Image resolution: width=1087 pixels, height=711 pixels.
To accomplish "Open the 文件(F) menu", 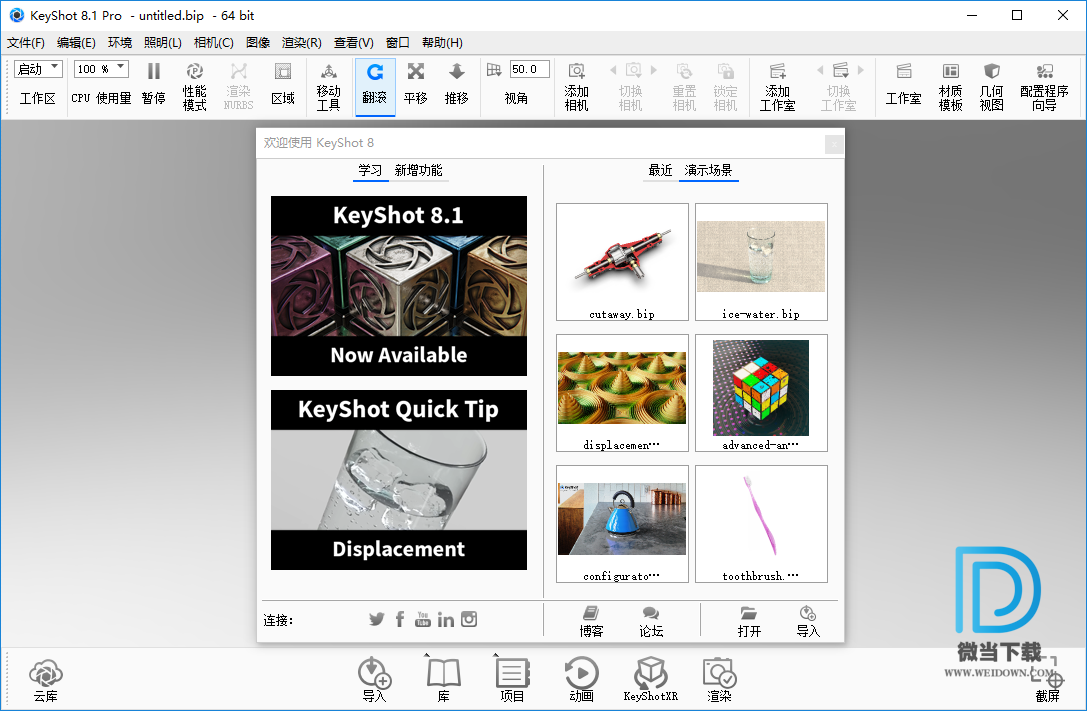I will (x=26, y=42).
